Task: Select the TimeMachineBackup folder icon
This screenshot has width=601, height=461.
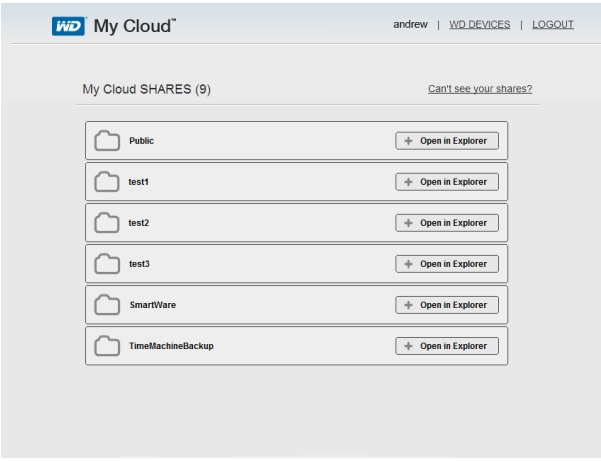Action: [x=107, y=346]
